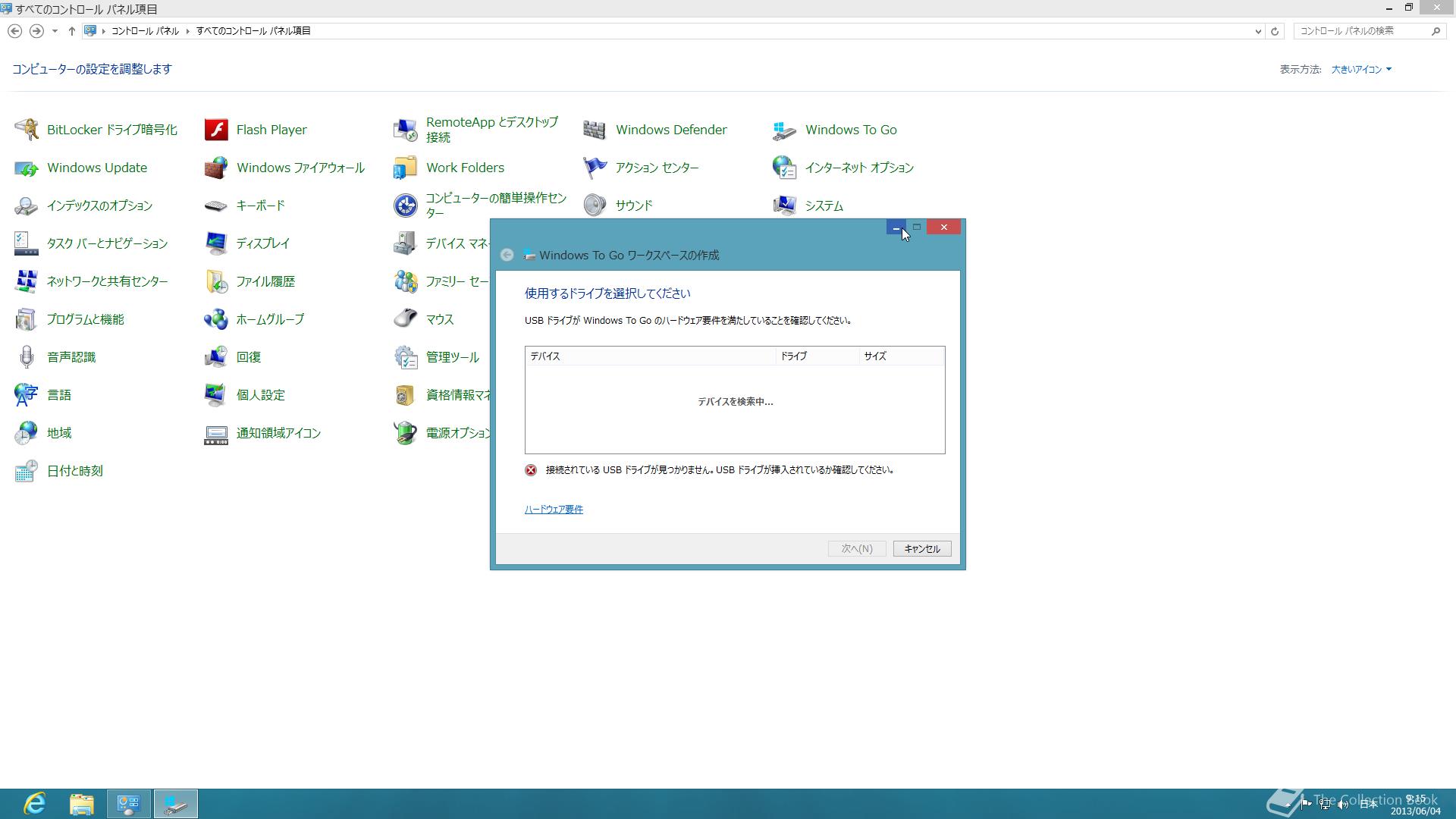Open サウンド speaker icon
The image size is (1456, 819).
coord(595,206)
